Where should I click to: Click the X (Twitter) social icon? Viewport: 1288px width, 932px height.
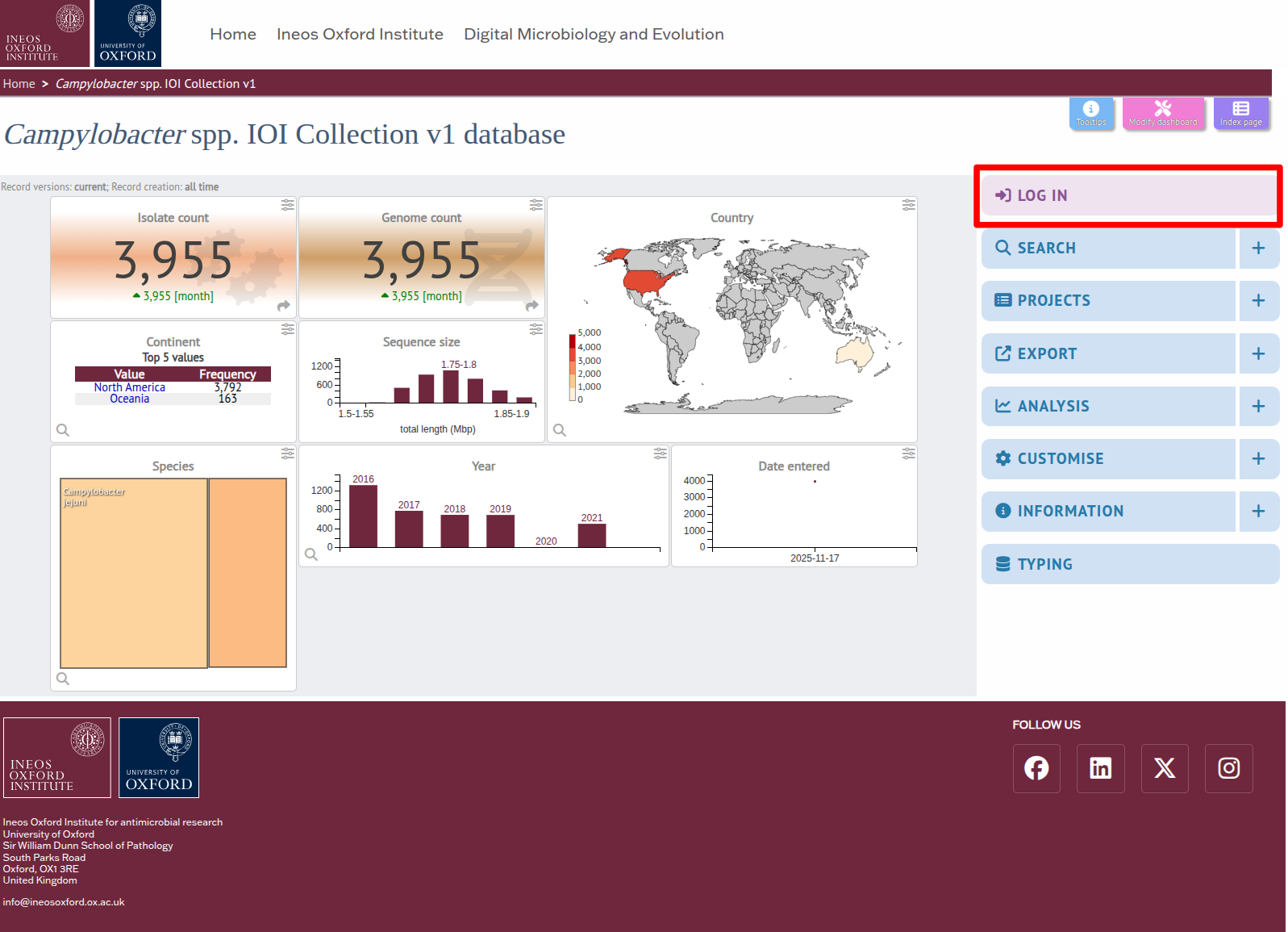(x=1164, y=768)
